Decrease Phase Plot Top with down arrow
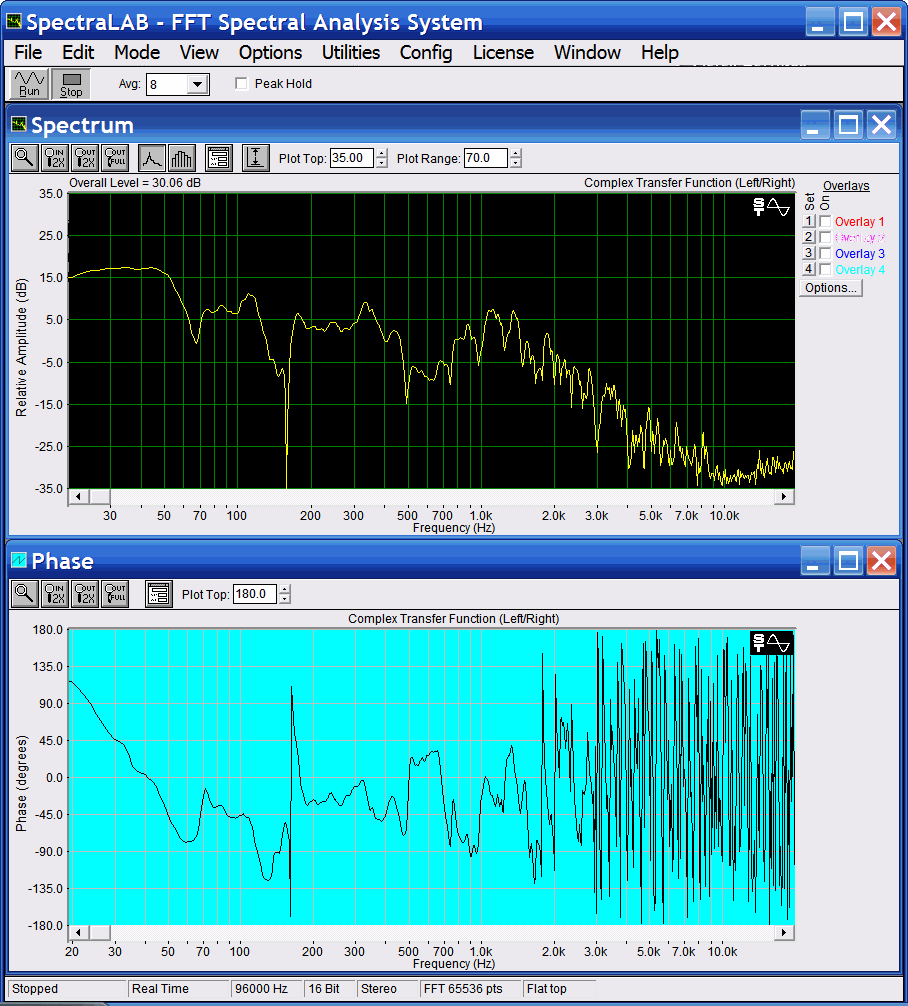The image size is (908, 1006). coord(285,599)
